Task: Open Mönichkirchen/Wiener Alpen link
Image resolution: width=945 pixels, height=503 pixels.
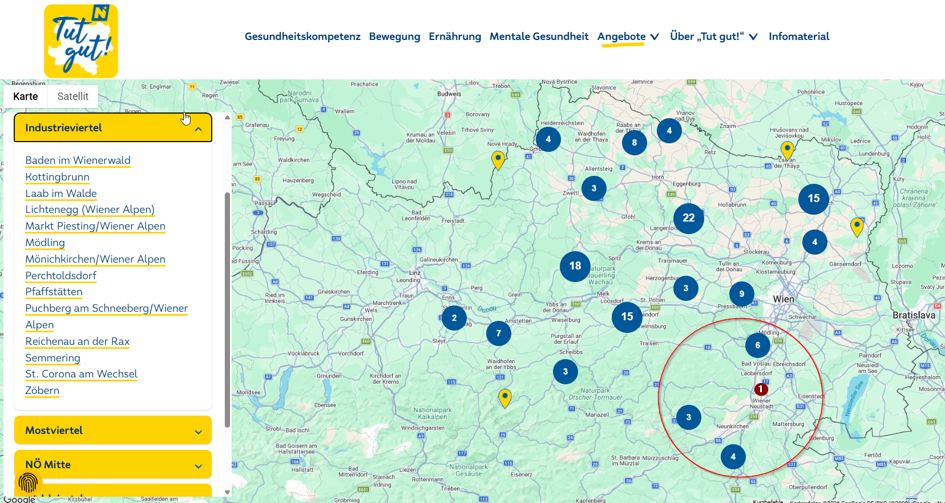Action: (x=95, y=259)
